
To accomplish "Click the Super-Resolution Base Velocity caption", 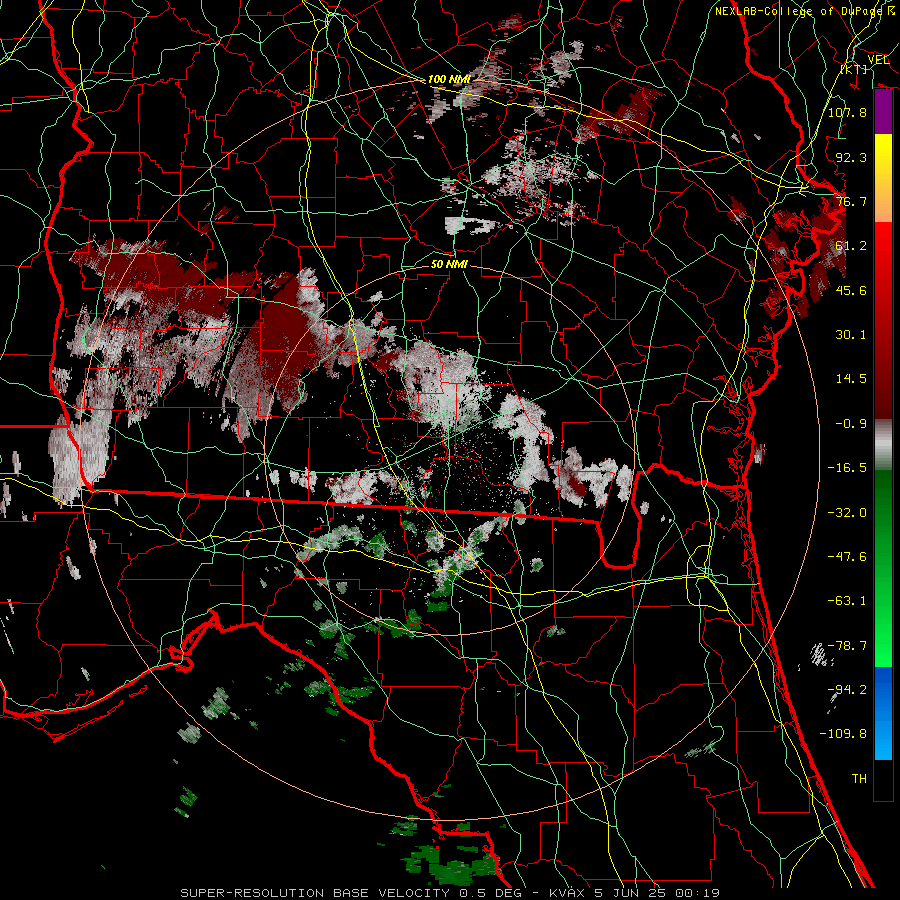I will pyautogui.click(x=450, y=893).
